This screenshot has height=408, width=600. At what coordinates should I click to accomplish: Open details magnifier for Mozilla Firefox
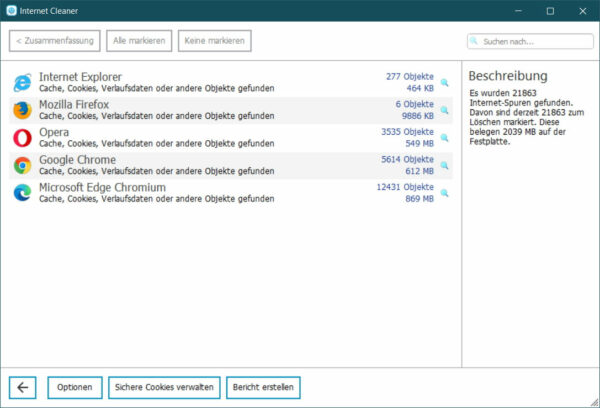coord(444,110)
